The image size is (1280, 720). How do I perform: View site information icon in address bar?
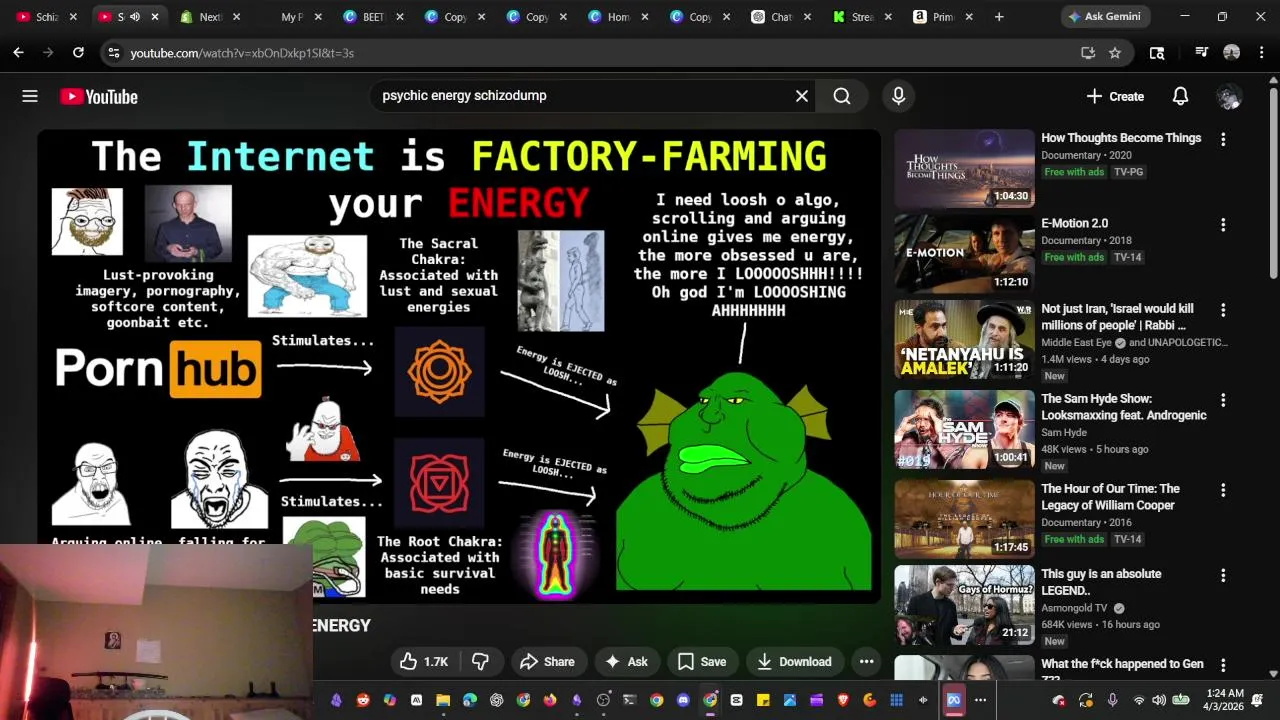click(113, 53)
